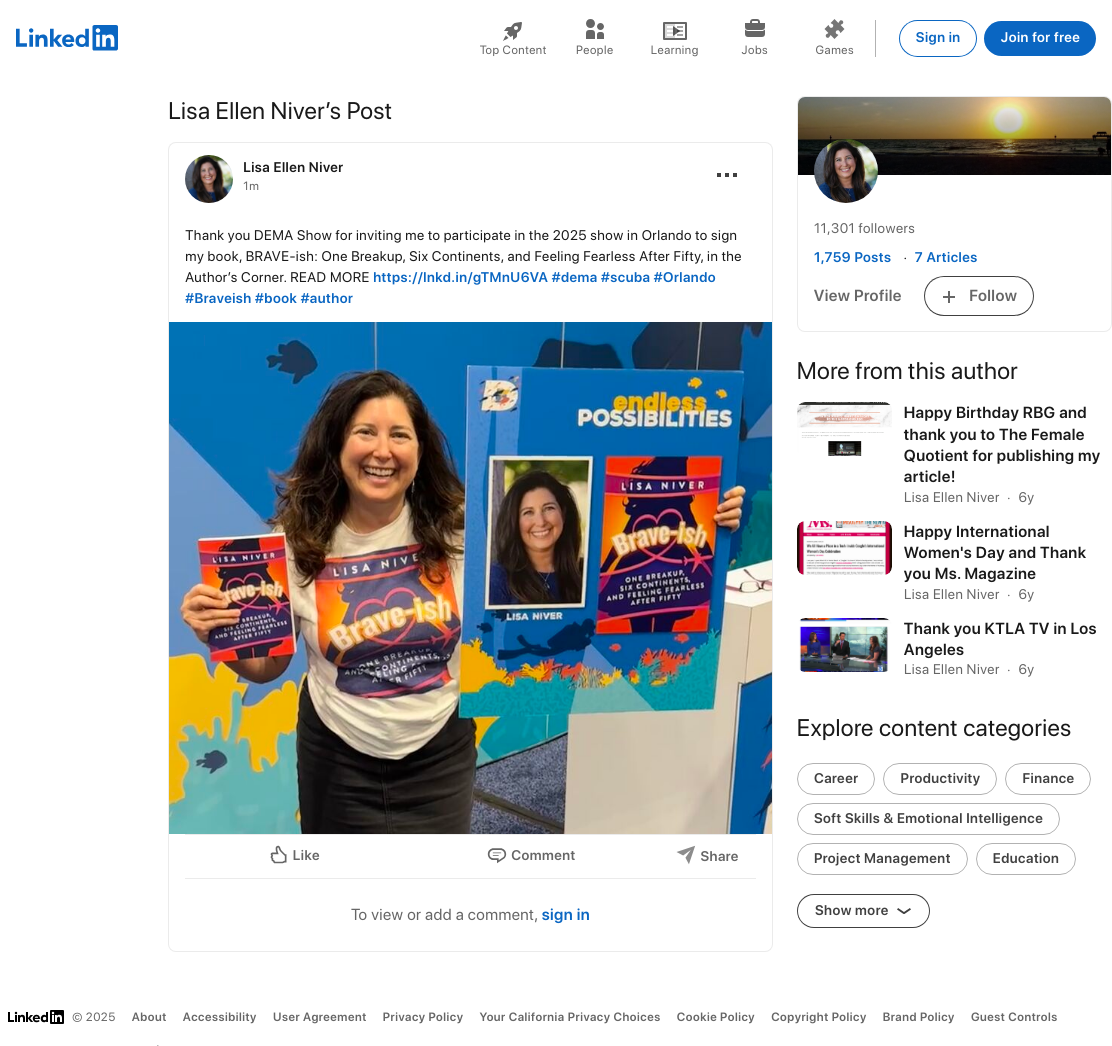Viewport: 1112px width, 1046px height.
Task: Like the post with thumbs-up
Action: tap(295, 855)
